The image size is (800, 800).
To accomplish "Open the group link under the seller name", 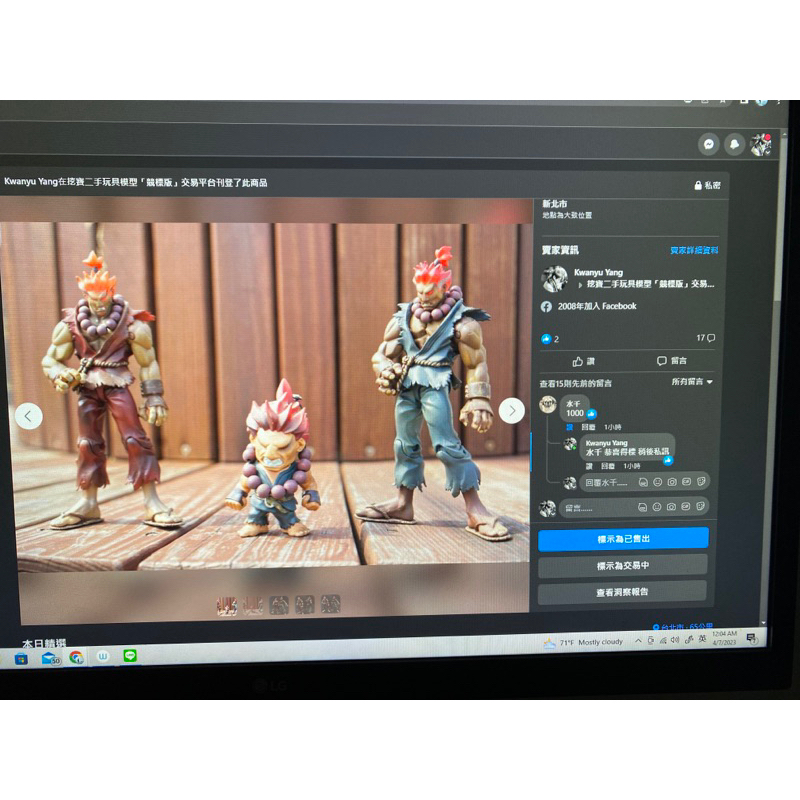I will point(650,284).
